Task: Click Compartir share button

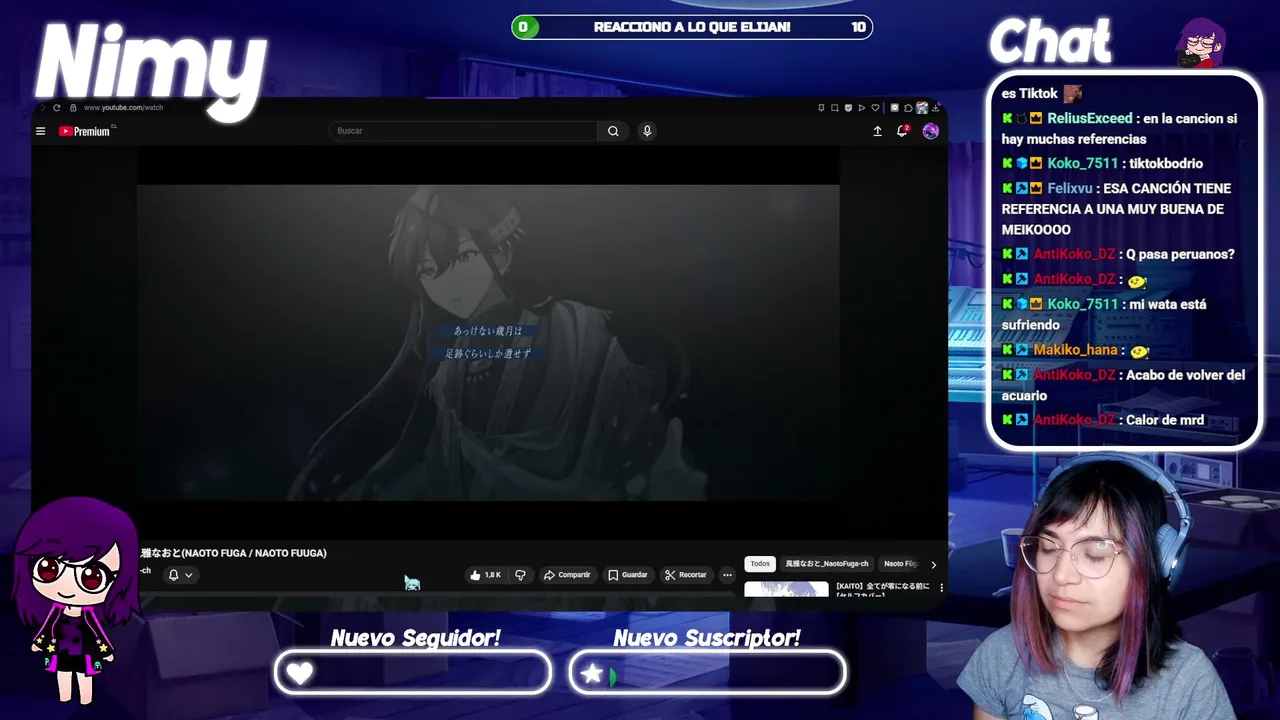Action: (567, 575)
